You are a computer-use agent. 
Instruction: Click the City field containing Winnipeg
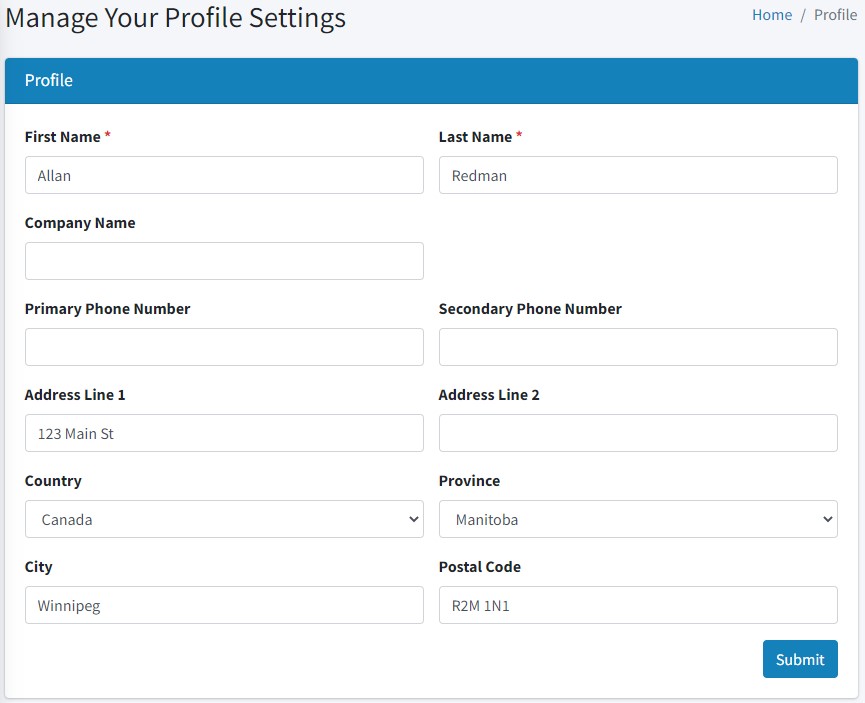(x=224, y=605)
